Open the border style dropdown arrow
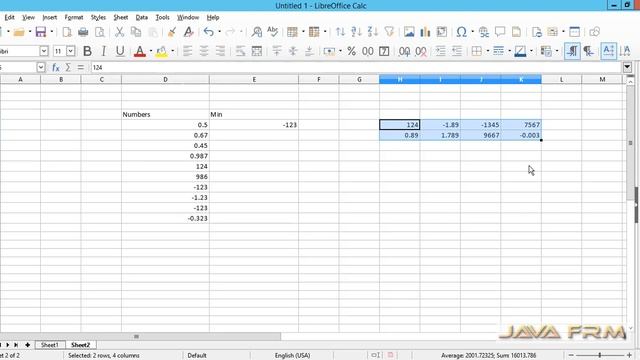This screenshot has width=640, height=360. [509, 51]
